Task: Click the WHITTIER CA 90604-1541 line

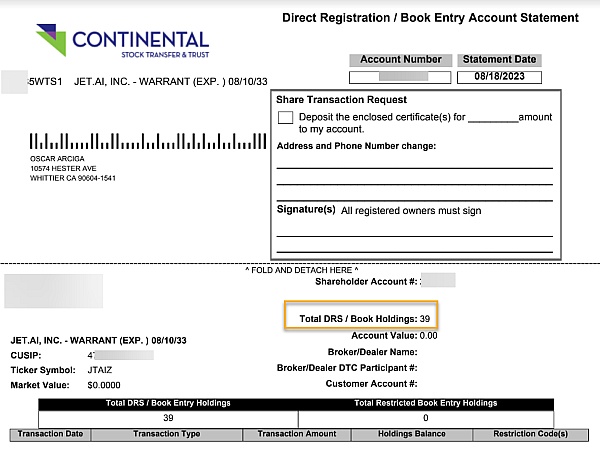Action: coord(73,178)
